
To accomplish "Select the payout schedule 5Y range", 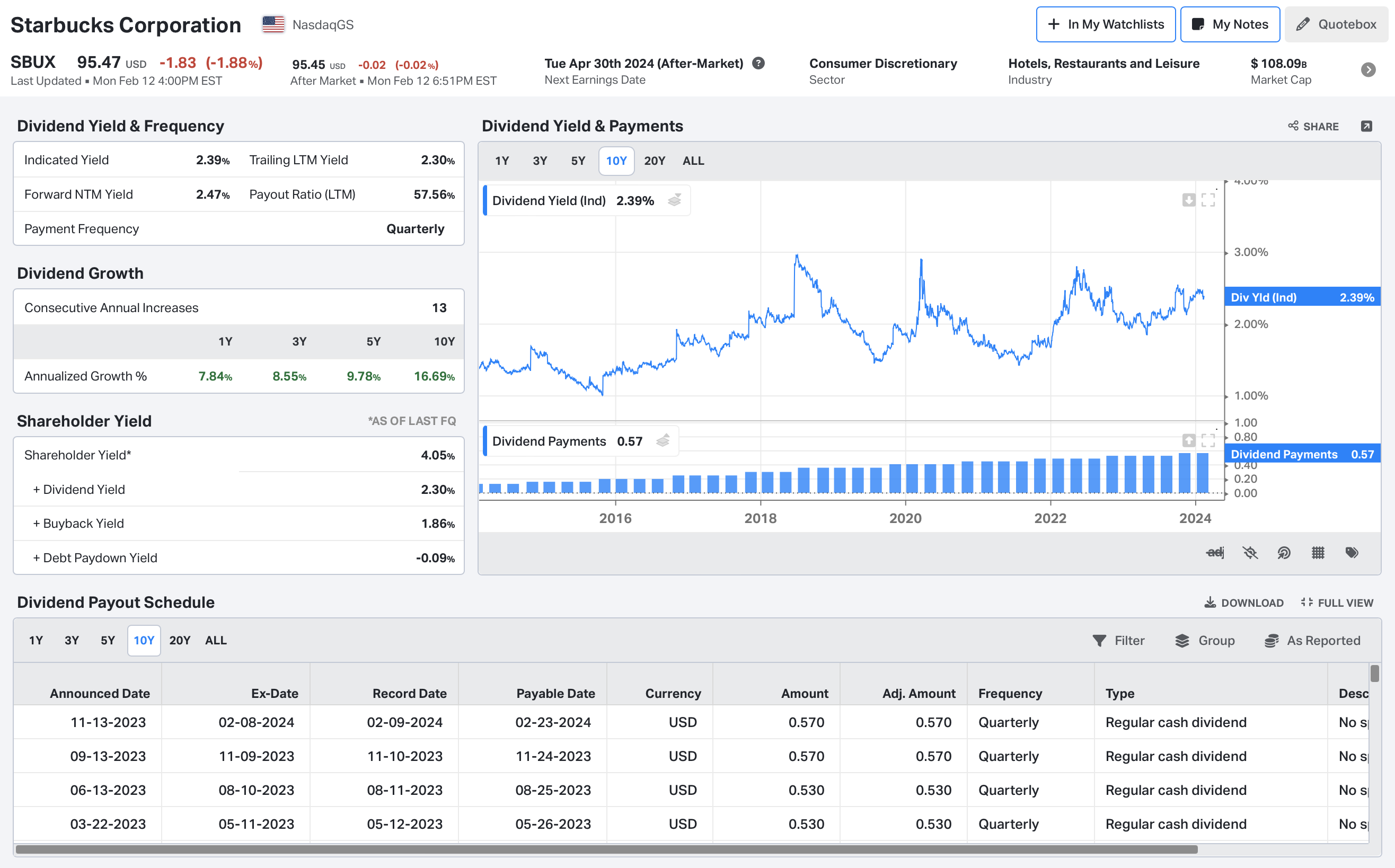I will tap(108, 640).
